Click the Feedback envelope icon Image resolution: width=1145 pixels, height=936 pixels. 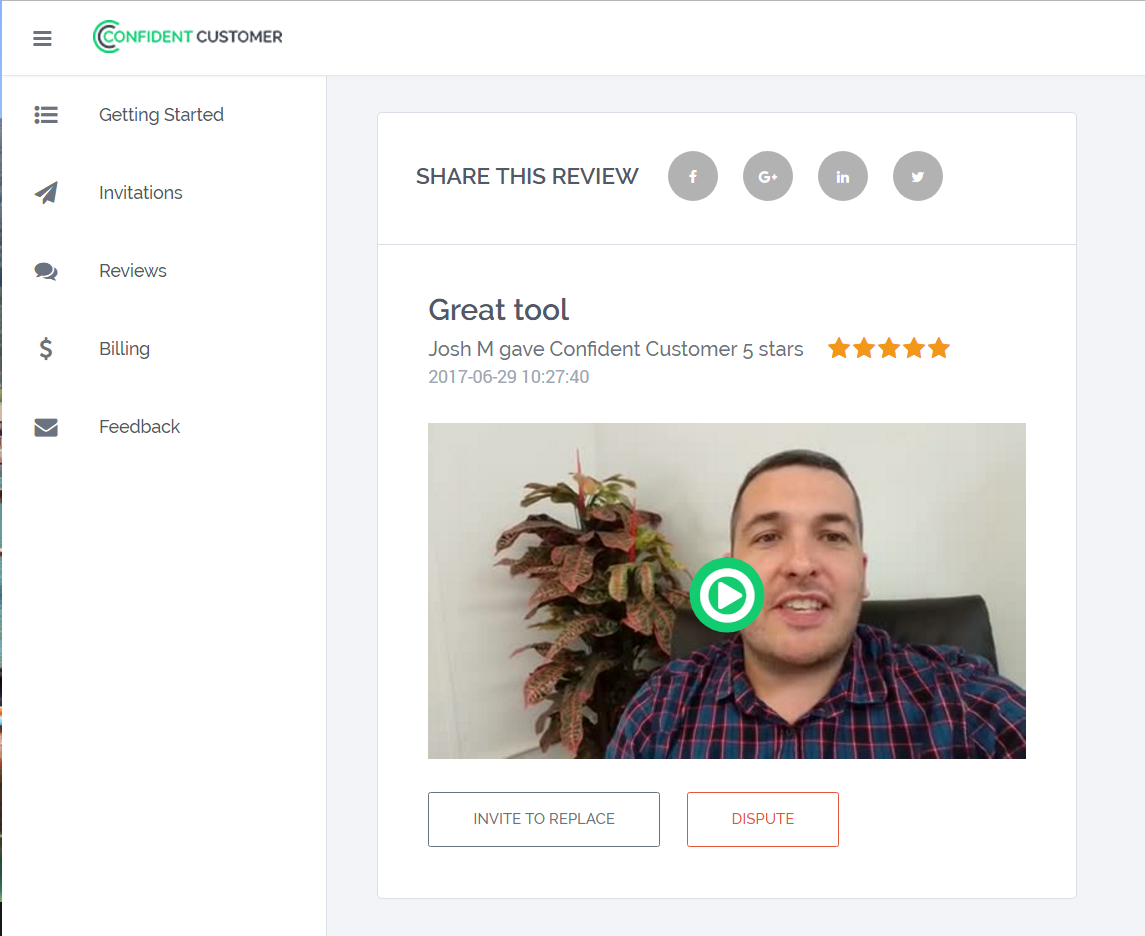coord(46,427)
